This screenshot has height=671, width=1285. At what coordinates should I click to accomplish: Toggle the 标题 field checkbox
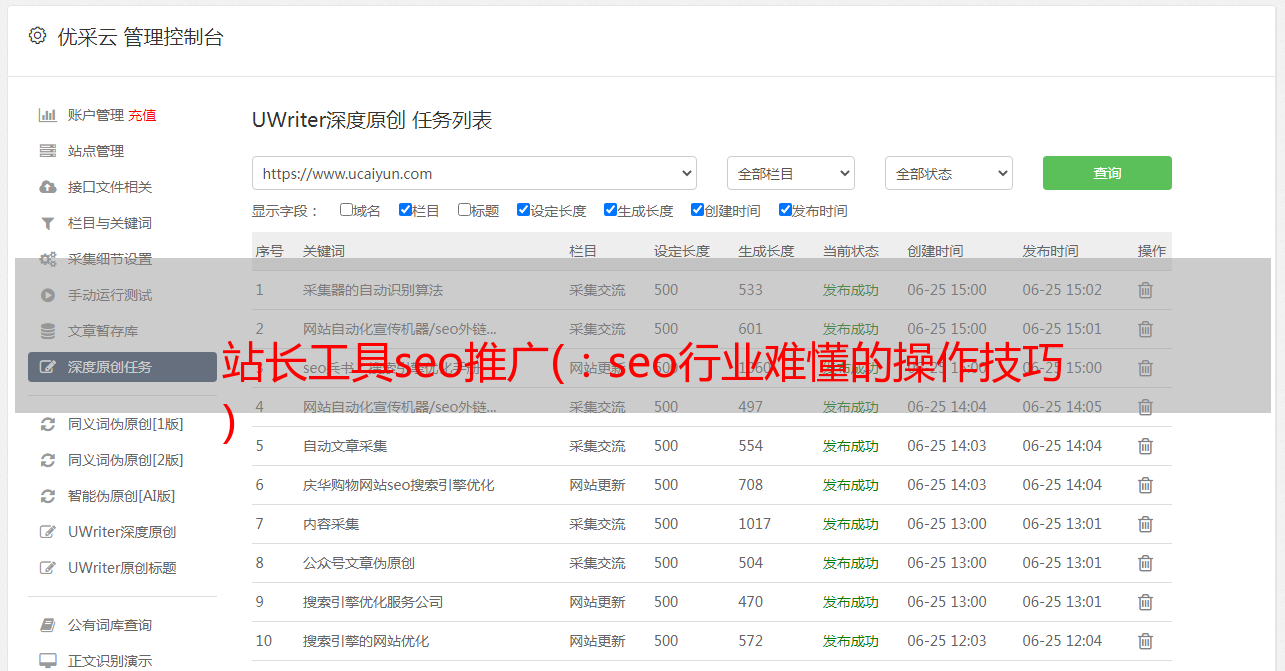(464, 210)
